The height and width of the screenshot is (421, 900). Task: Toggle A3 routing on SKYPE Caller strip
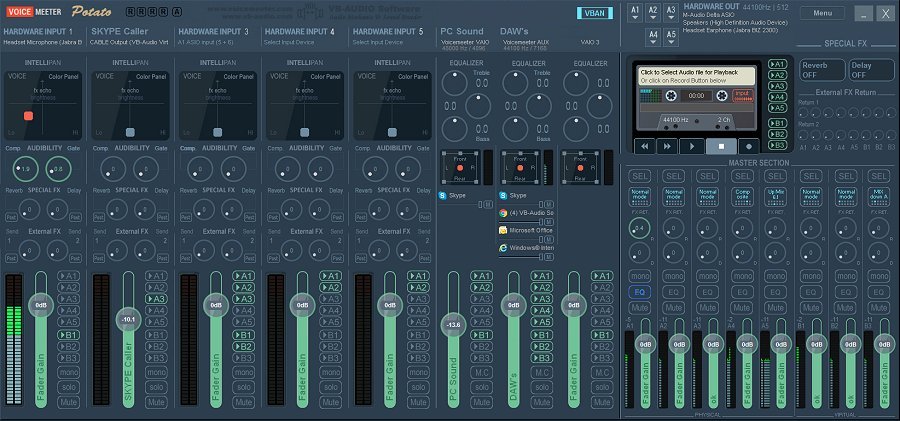156,299
